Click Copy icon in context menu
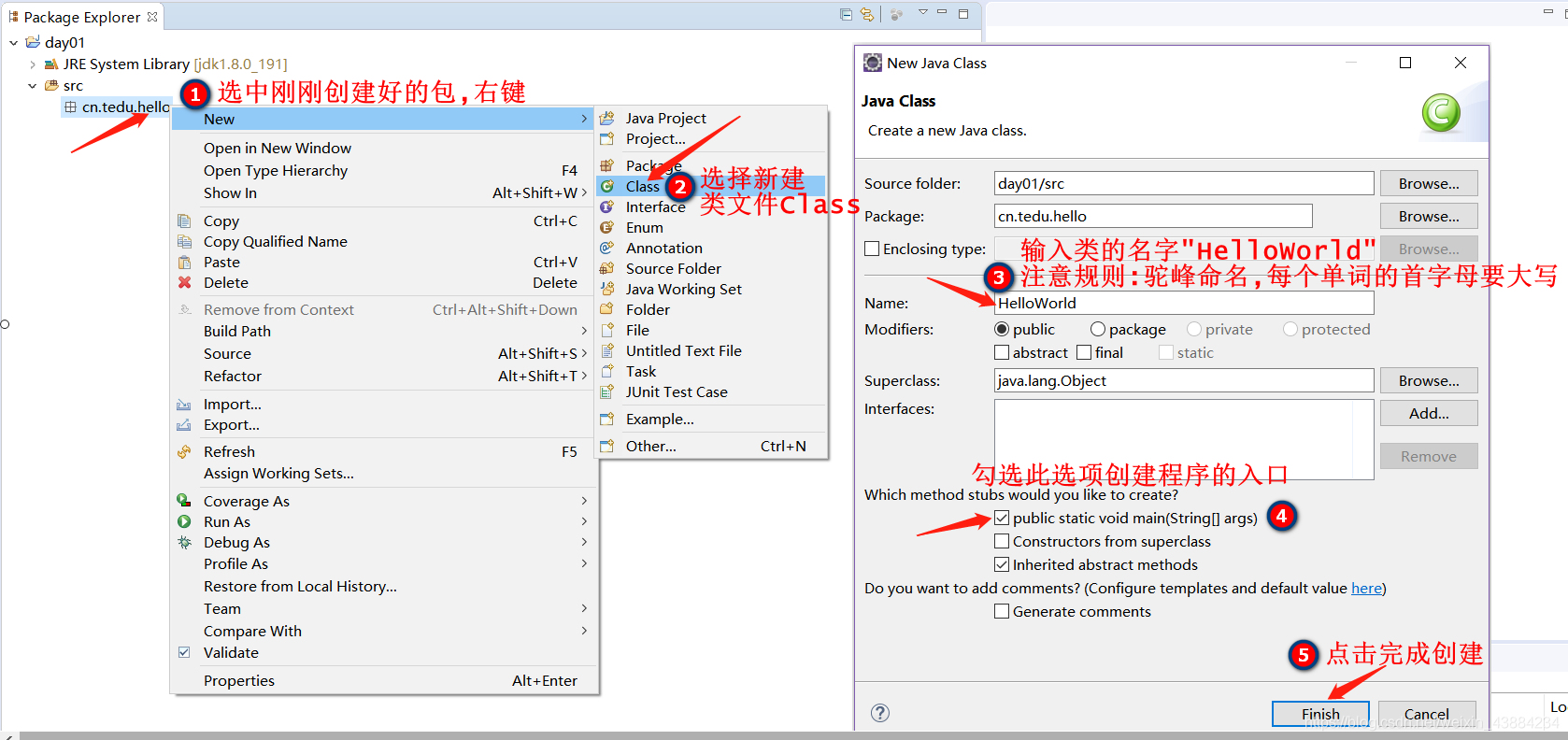 point(184,221)
